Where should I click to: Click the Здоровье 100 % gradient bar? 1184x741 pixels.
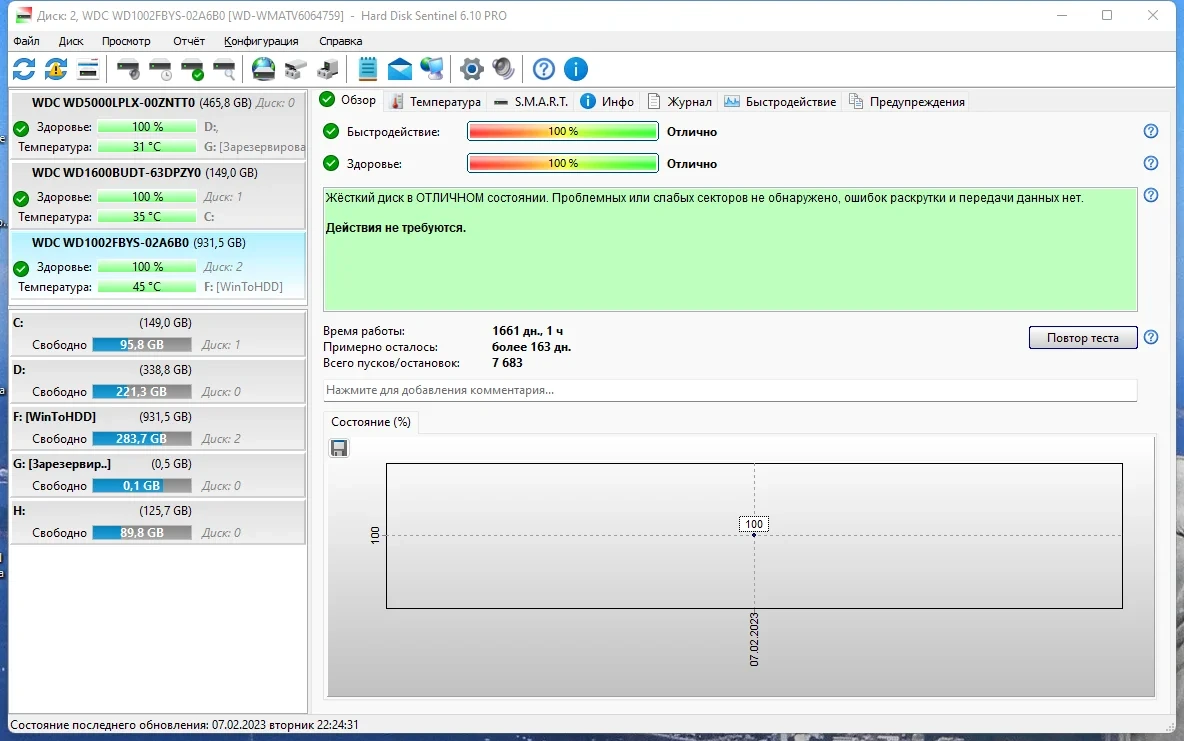pyautogui.click(x=563, y=163)
